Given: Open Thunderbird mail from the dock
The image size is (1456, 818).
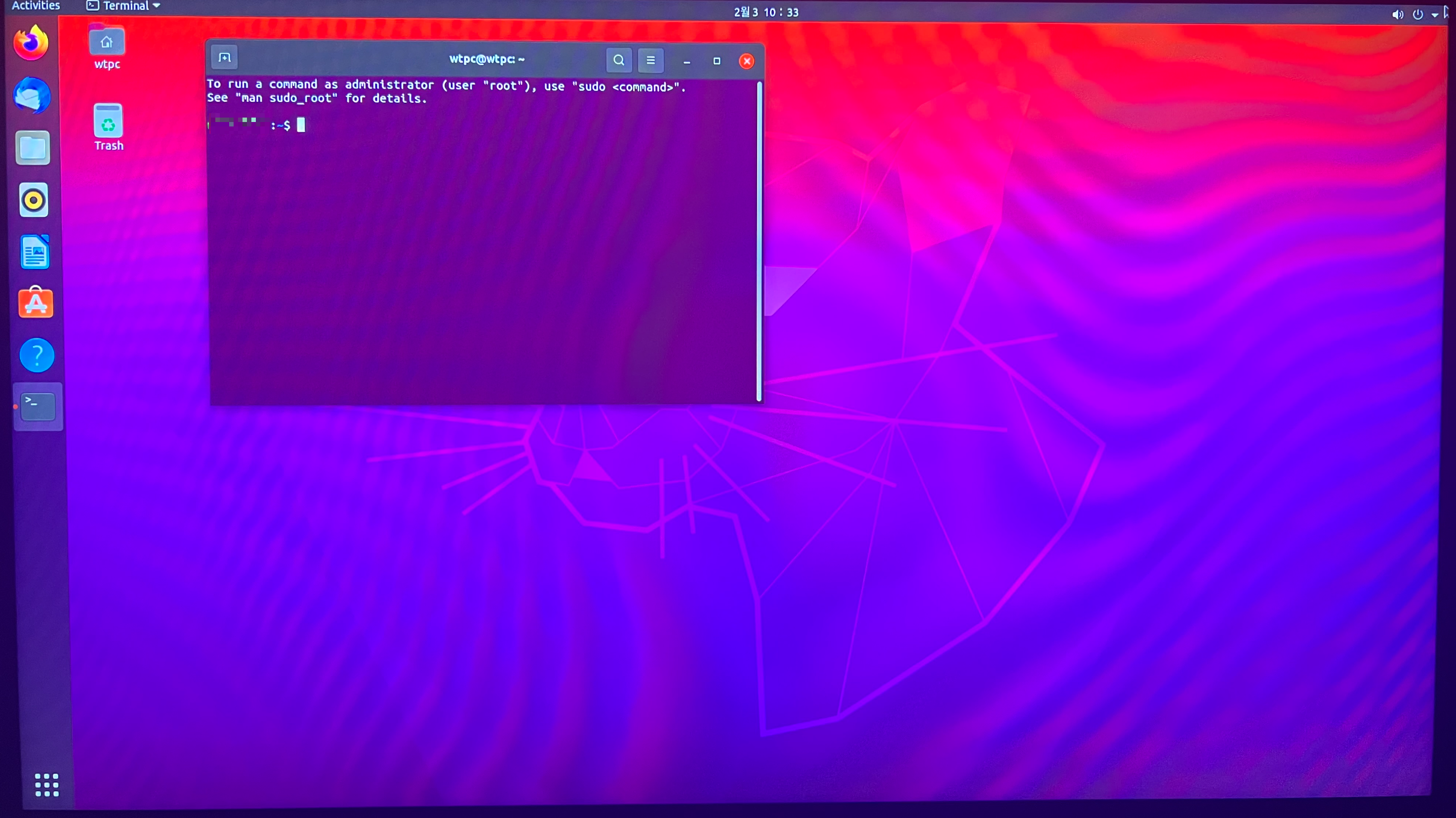Looking at the screenshot, I should [32, 95].
